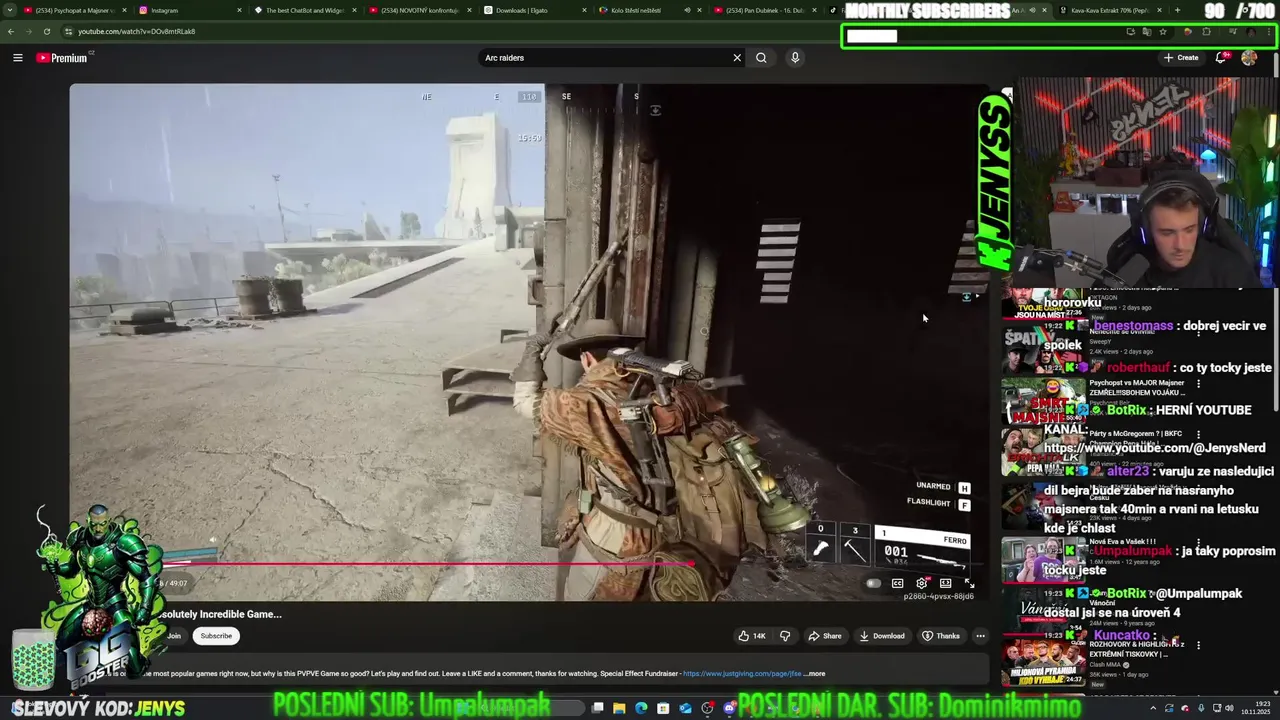Switch to 'The best ChatBot and Widget' tab
The height and width of the screenshot is (720, 1280).
point(305,10)
